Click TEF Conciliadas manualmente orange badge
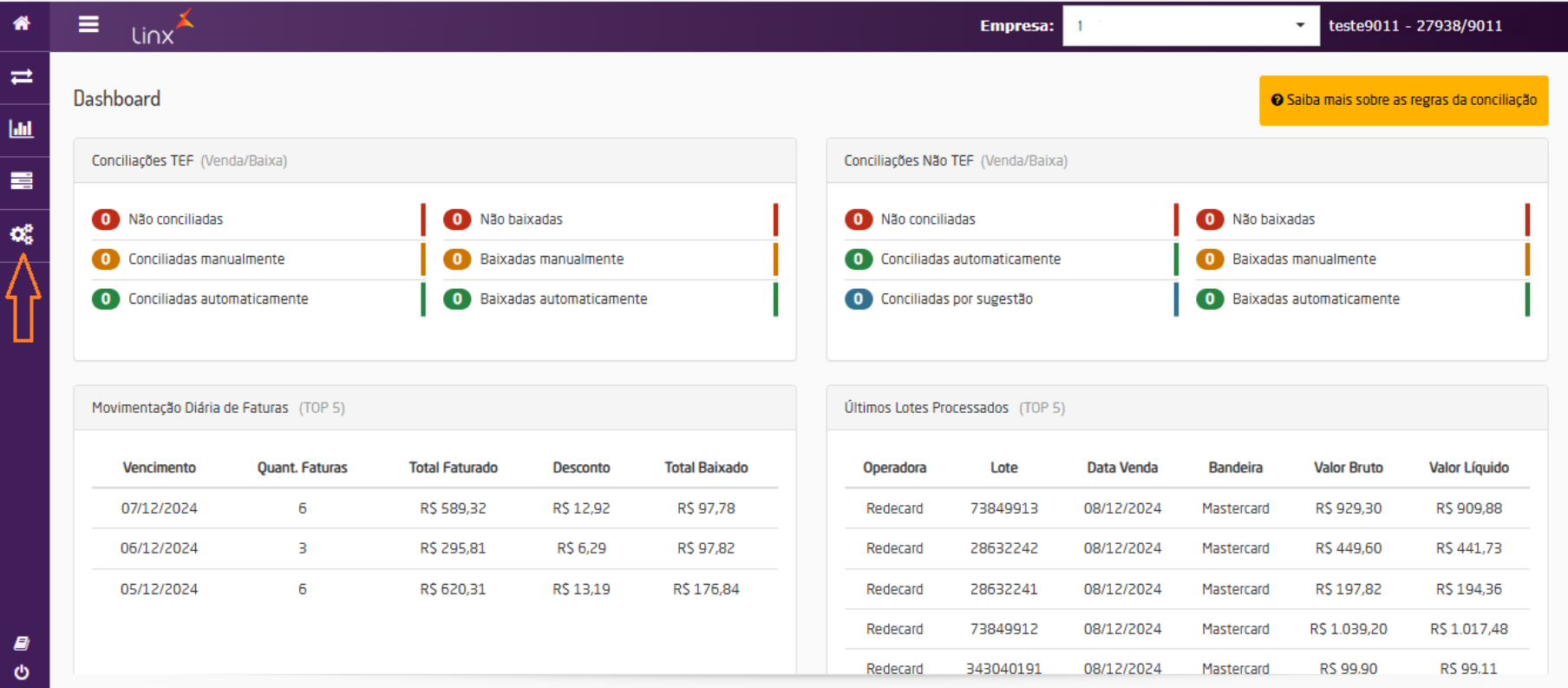This screenshot has width=1568, height=688. click(106, 259)
